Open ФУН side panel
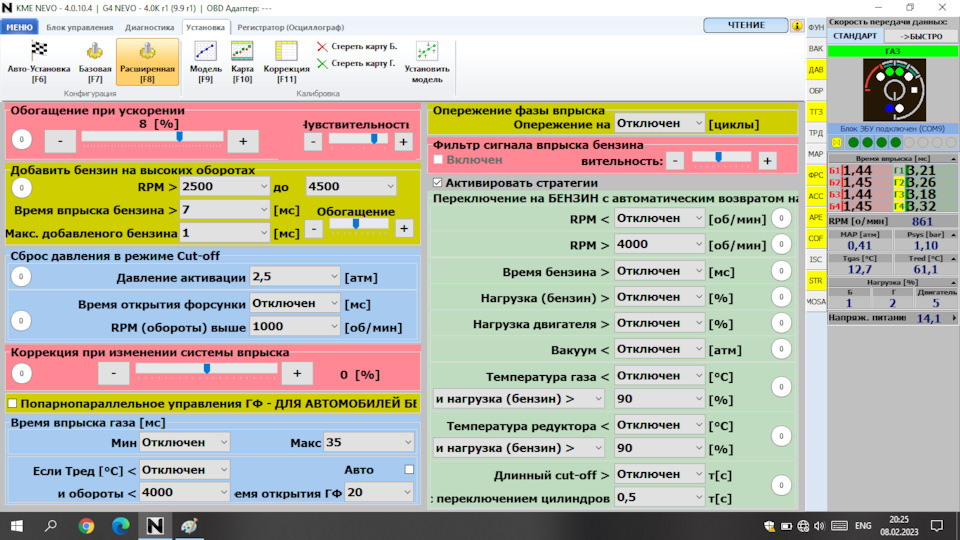This screenshot has height=540, width=960. pyautogui.click(x=816, y=28)
